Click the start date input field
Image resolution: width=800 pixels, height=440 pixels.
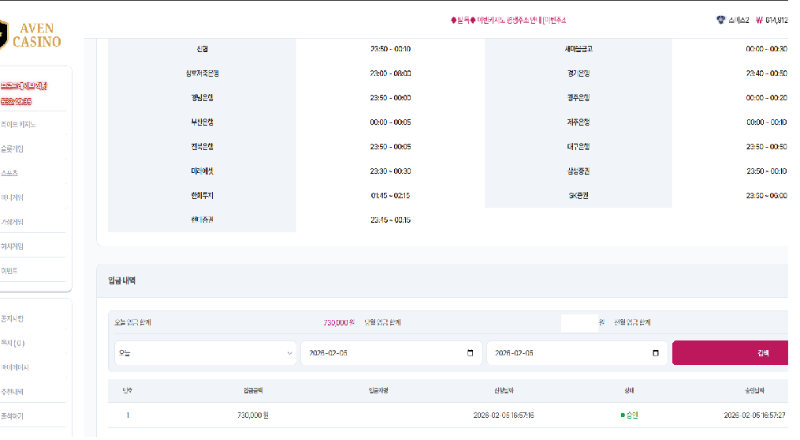tap(380, 353)
